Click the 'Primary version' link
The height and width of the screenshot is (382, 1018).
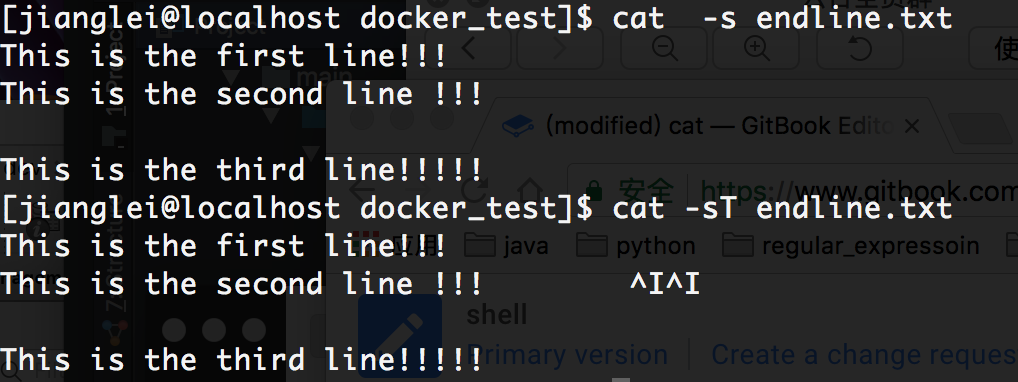point(567,355)
